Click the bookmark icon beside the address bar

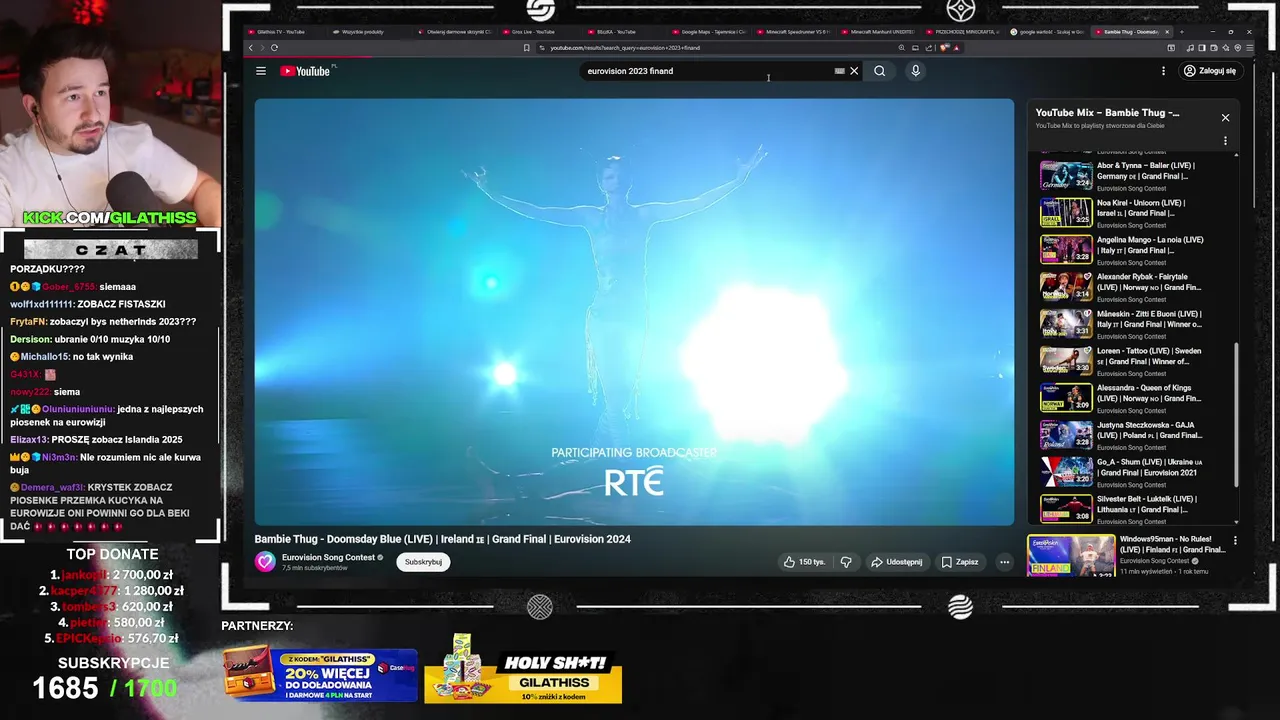click(x=527, y=48)
